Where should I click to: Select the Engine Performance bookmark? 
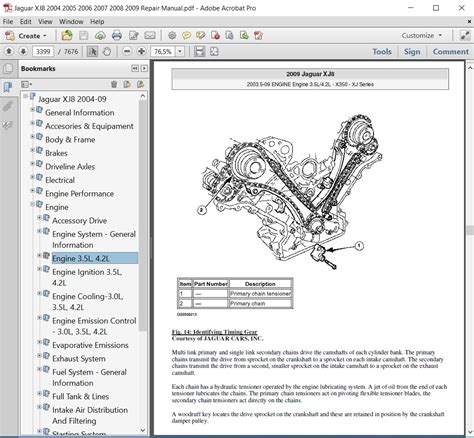pos(80,194)
